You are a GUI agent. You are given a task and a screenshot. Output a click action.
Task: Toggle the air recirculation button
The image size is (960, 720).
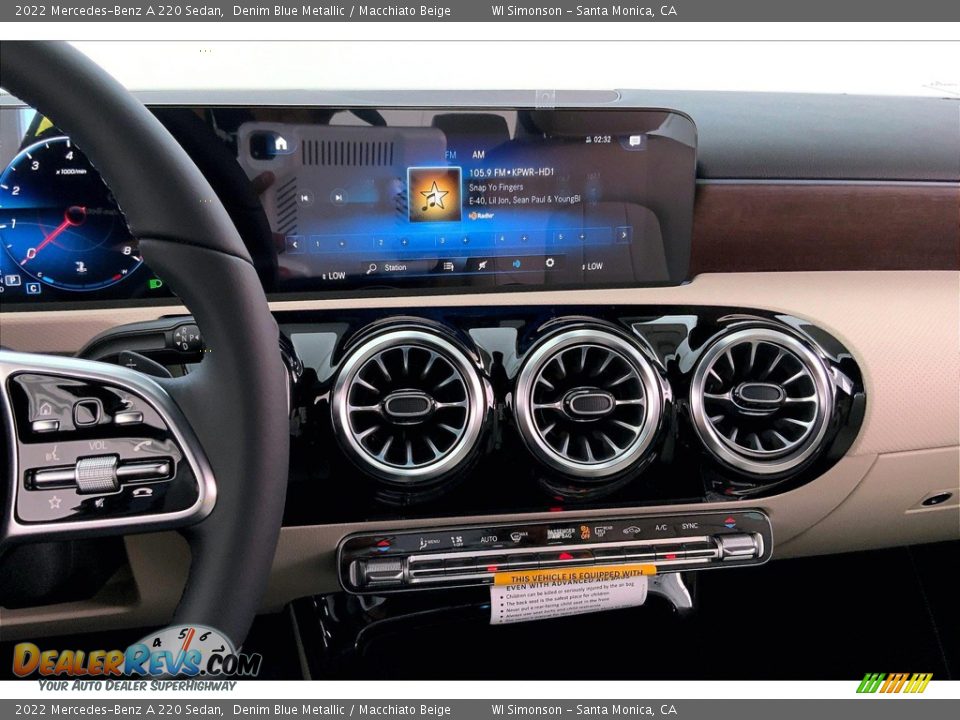631,529
